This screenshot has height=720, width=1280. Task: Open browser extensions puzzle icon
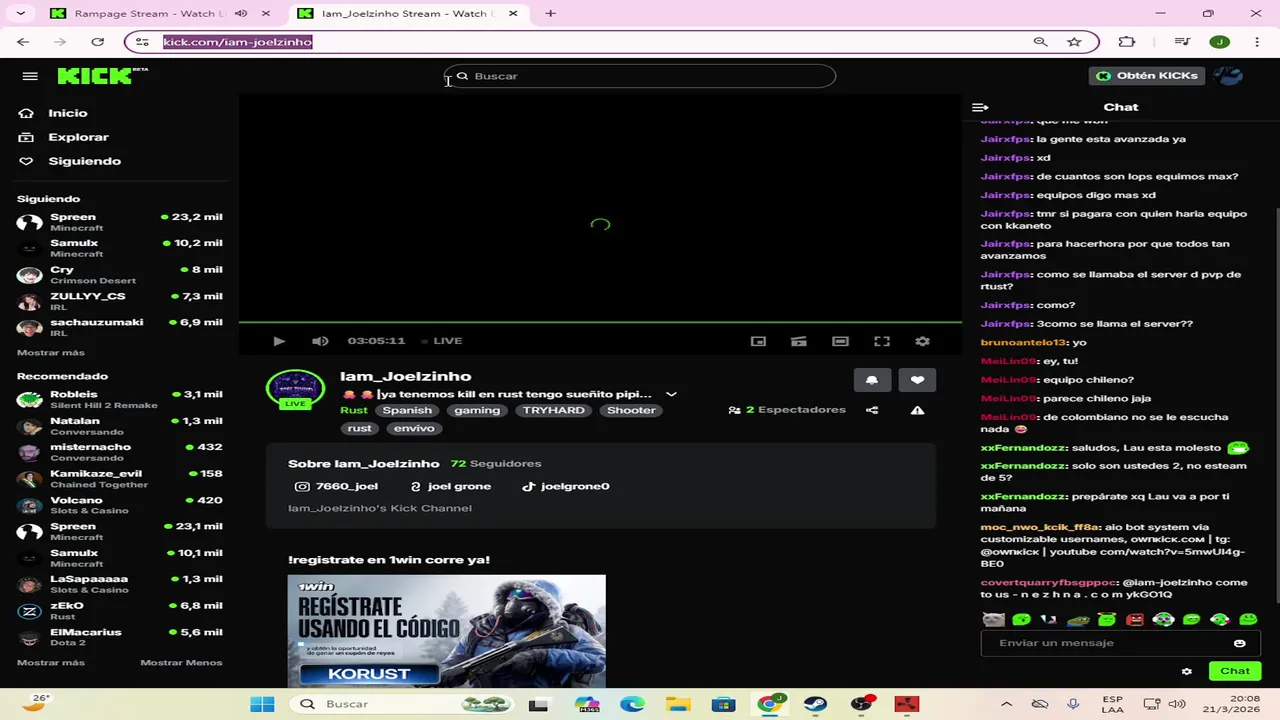(x=1127, y=42)
